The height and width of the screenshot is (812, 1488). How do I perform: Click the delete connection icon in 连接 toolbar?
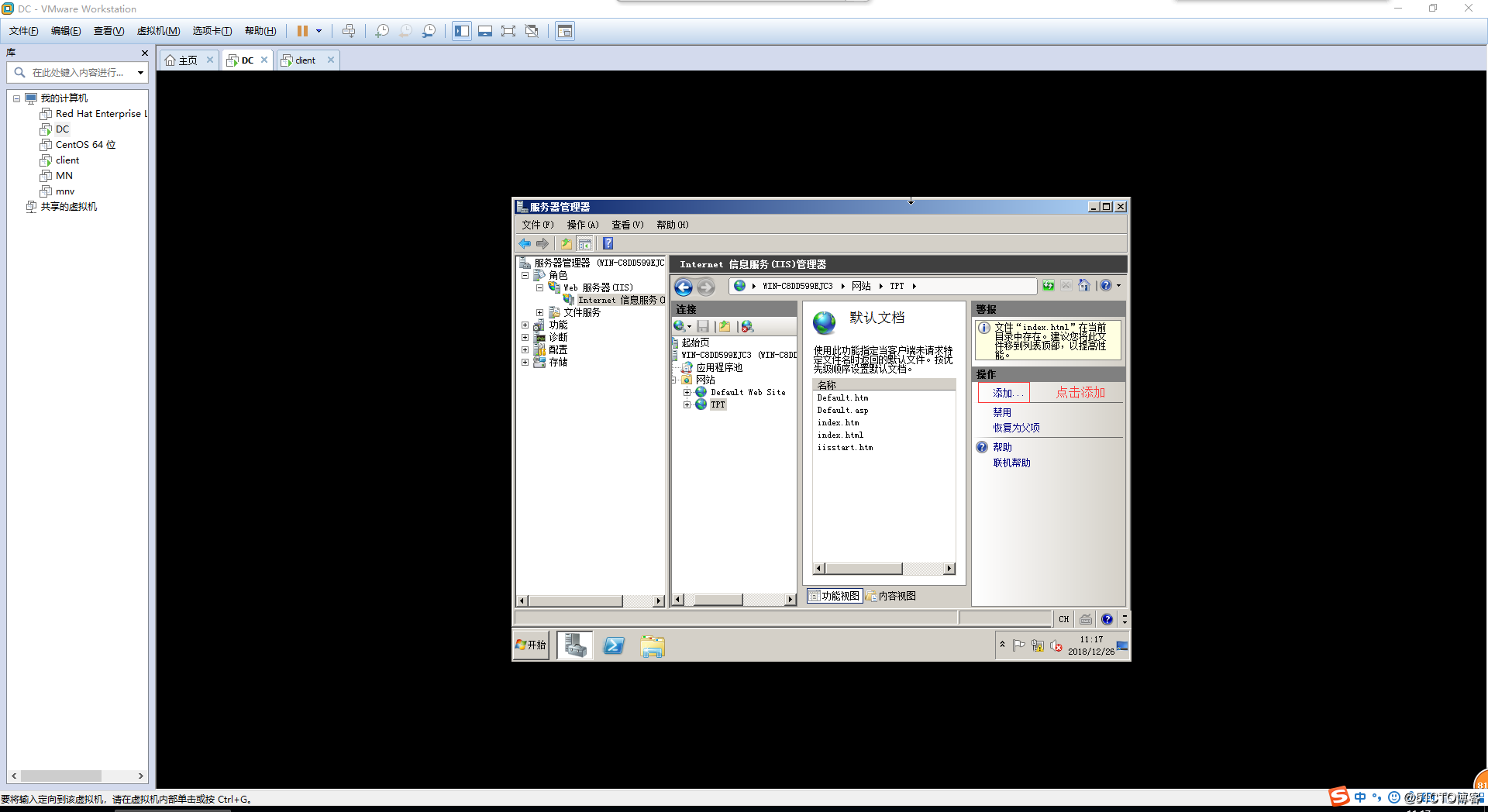pyautogui.click(x=747, y=326)
